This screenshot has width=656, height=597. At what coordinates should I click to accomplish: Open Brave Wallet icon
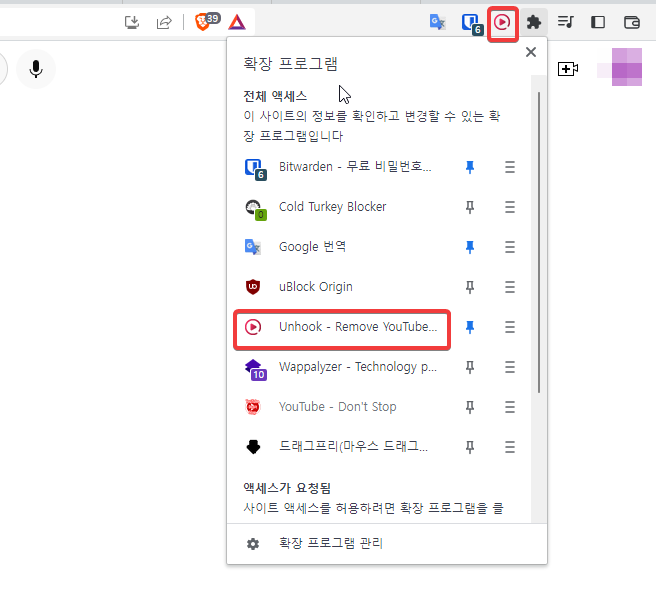click(x=631, y=22)
